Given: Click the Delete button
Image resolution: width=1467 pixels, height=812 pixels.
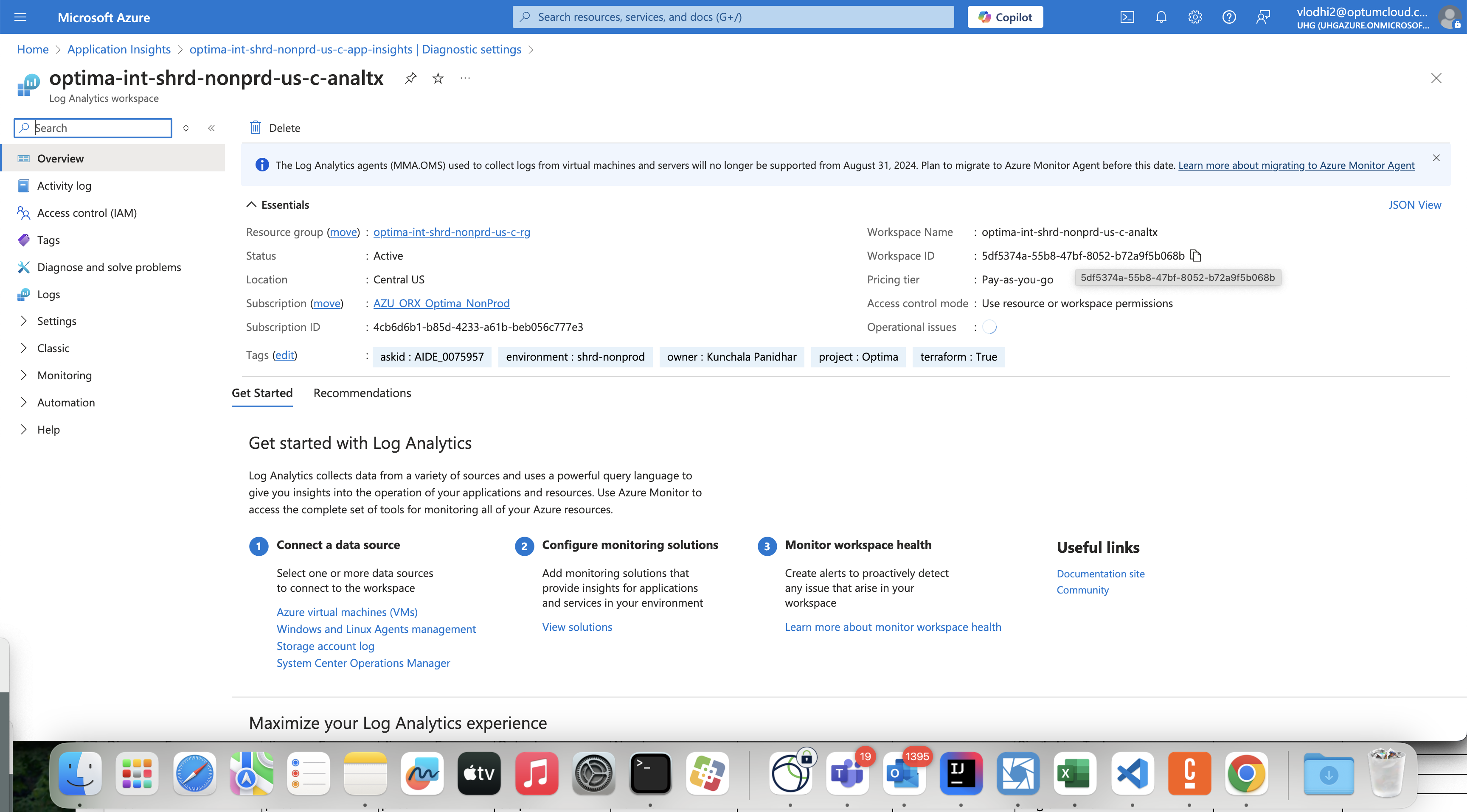Looking at the screenshot, I should [275, 128].
